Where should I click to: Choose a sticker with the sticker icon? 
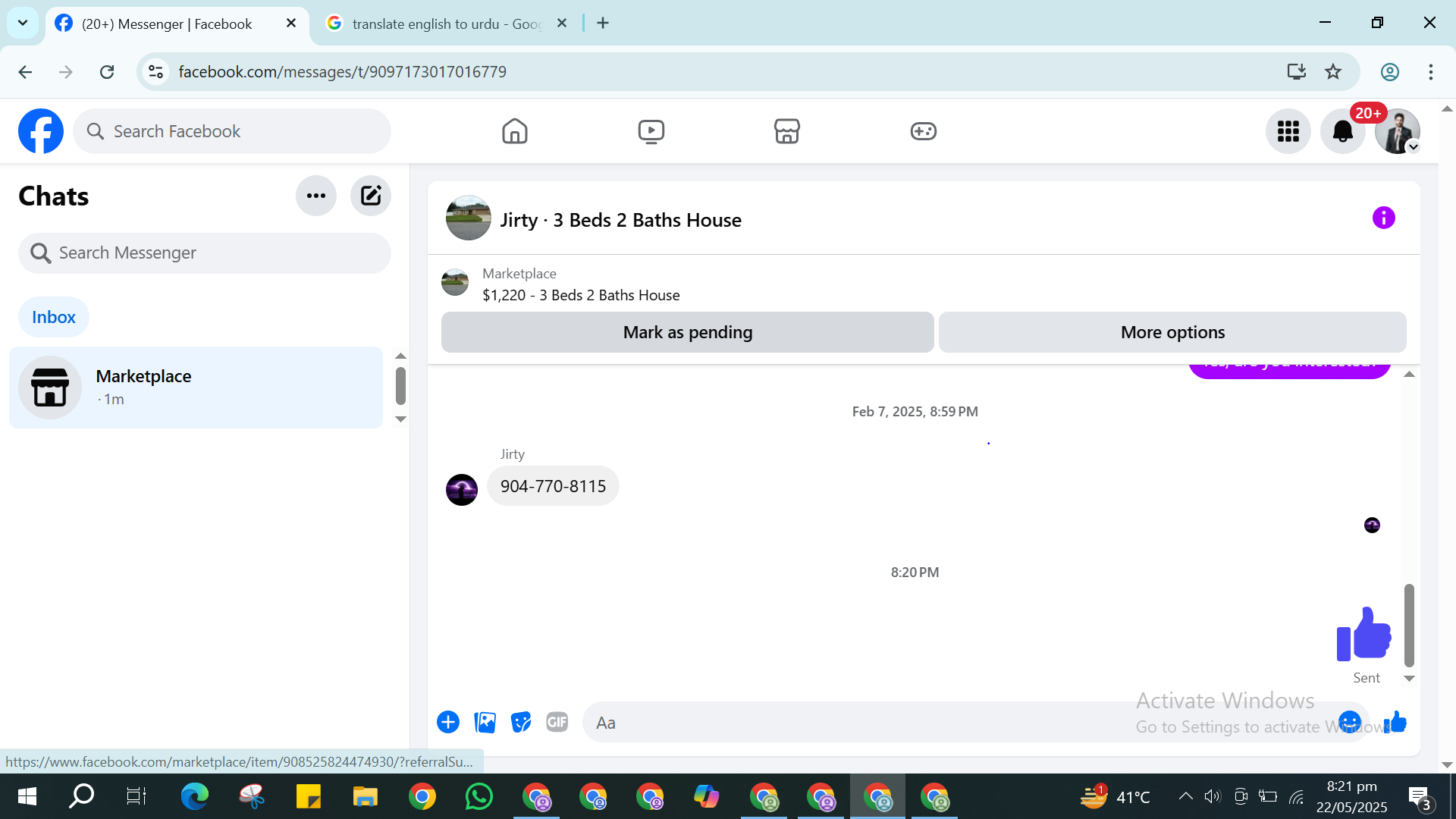(521, 723)
